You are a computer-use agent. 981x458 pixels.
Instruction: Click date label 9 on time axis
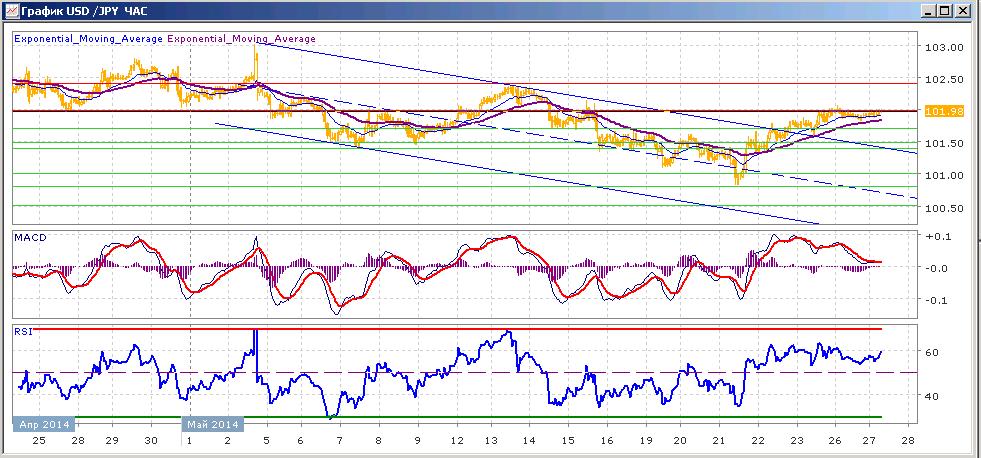click(417, 440)
